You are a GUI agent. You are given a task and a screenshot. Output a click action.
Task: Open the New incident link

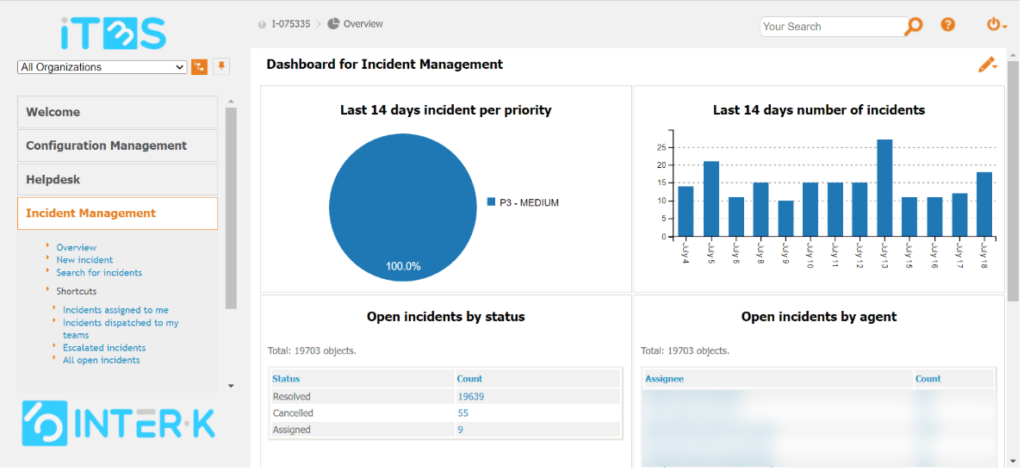84,260
